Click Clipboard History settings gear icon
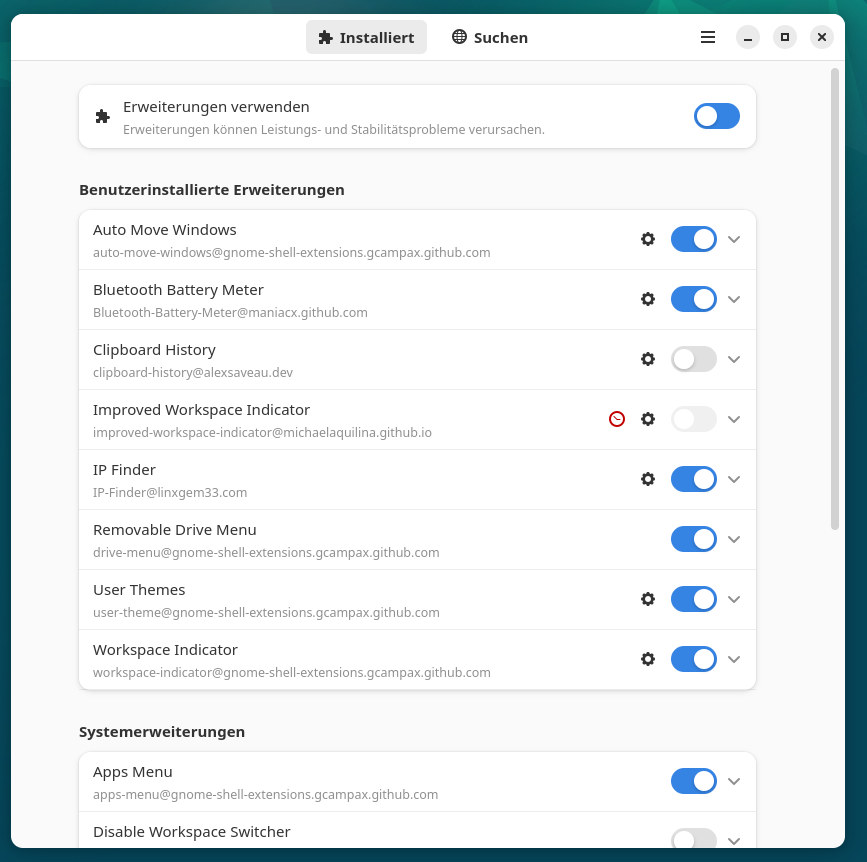Viewport: 867px width, 862px height. pos(648,359)
